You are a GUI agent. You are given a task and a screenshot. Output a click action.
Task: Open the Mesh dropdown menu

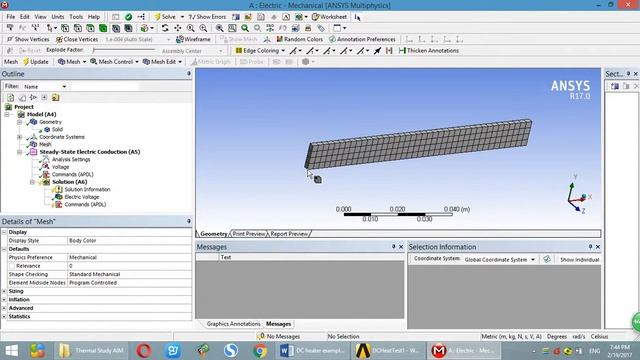[x=72, y=62]
